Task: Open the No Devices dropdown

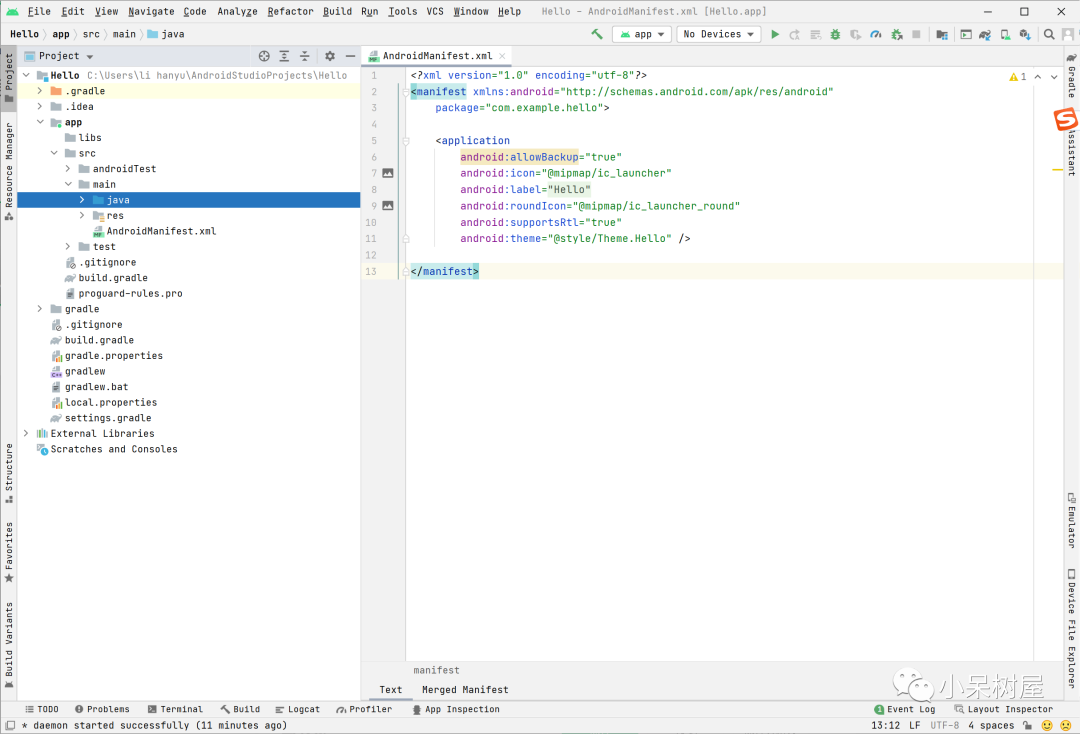Action: (x=718, y=34)
